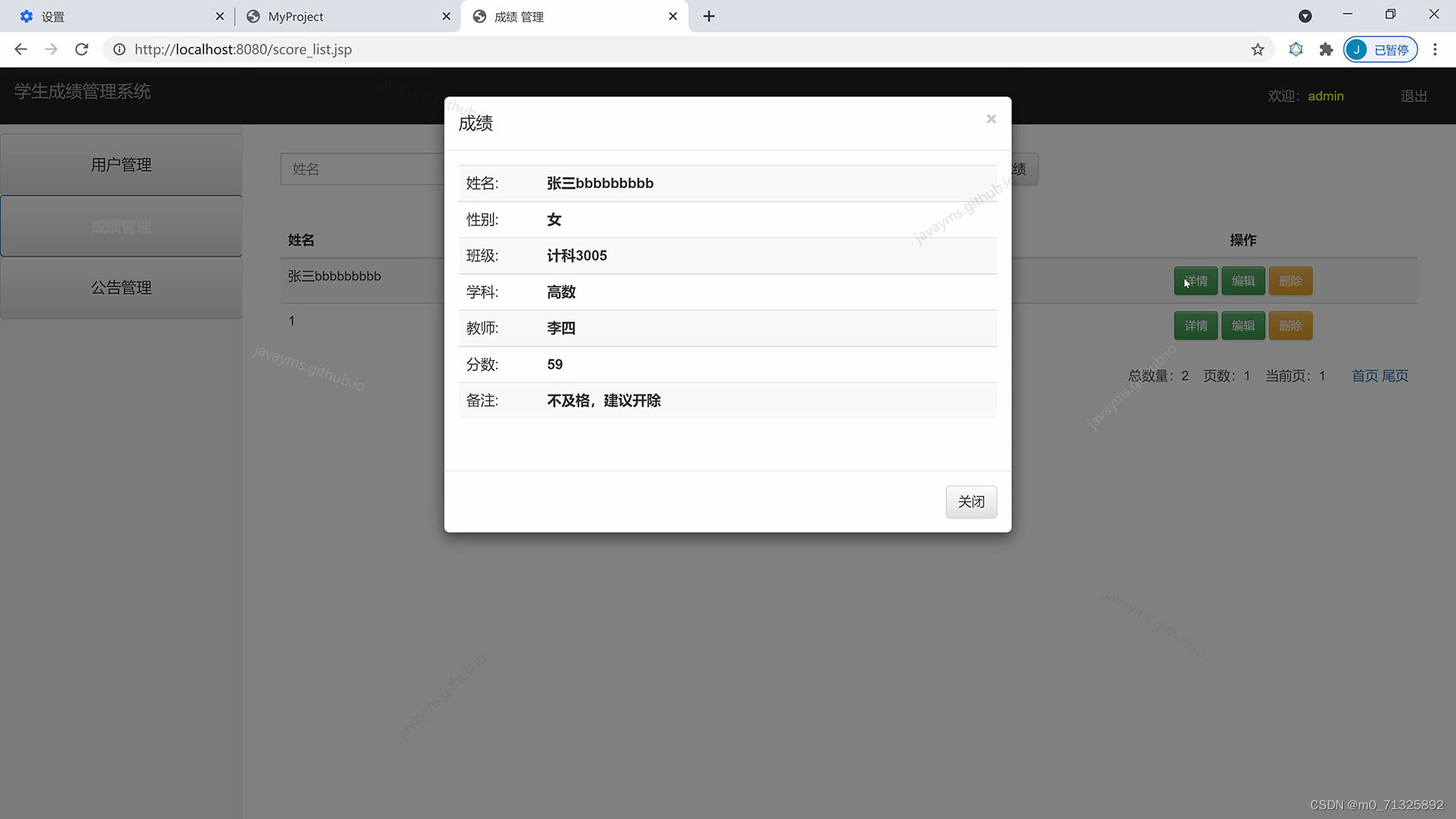1456x819 pixels.
Task: Reload the page with the refresh icon
Action: coord(82,49)
